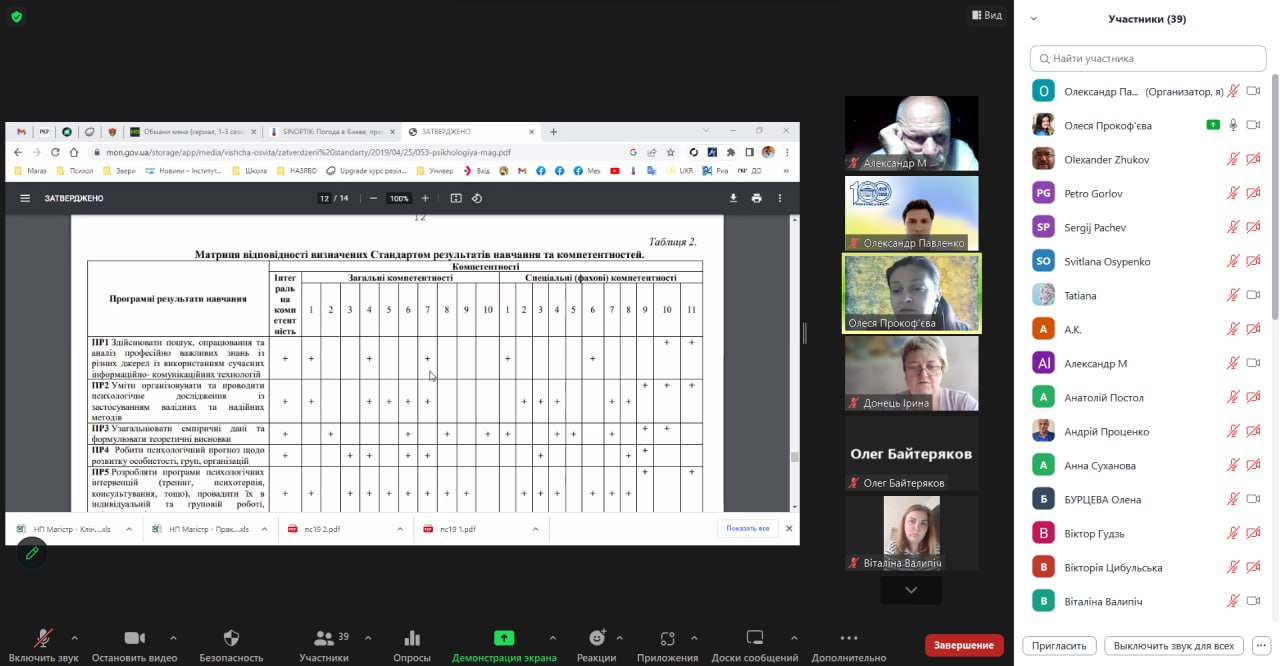Open Whiteboards (Доски сообщений) icon

coord(755,638)
